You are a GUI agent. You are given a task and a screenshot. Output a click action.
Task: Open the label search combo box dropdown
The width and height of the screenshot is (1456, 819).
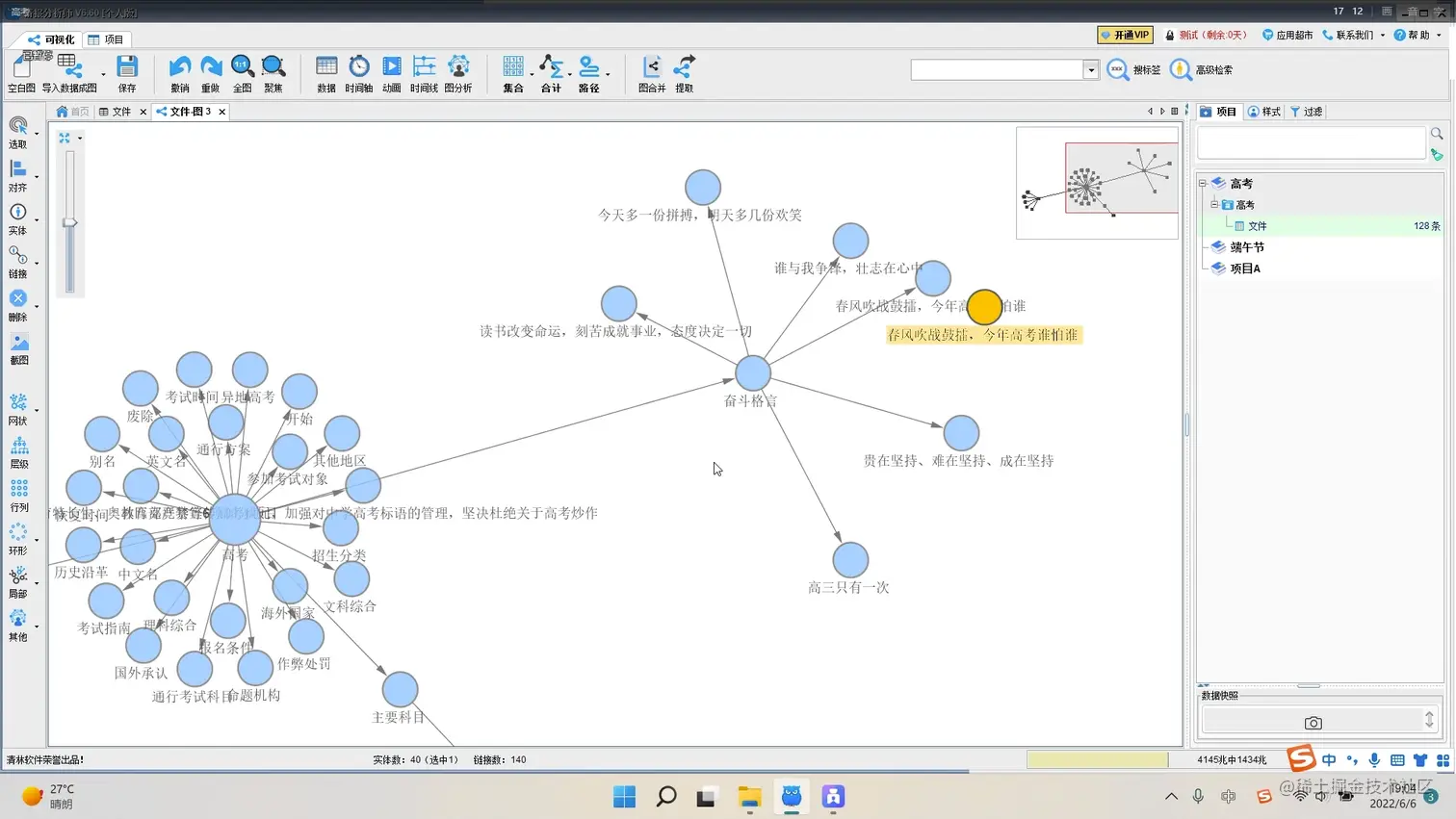(1091, 69)
